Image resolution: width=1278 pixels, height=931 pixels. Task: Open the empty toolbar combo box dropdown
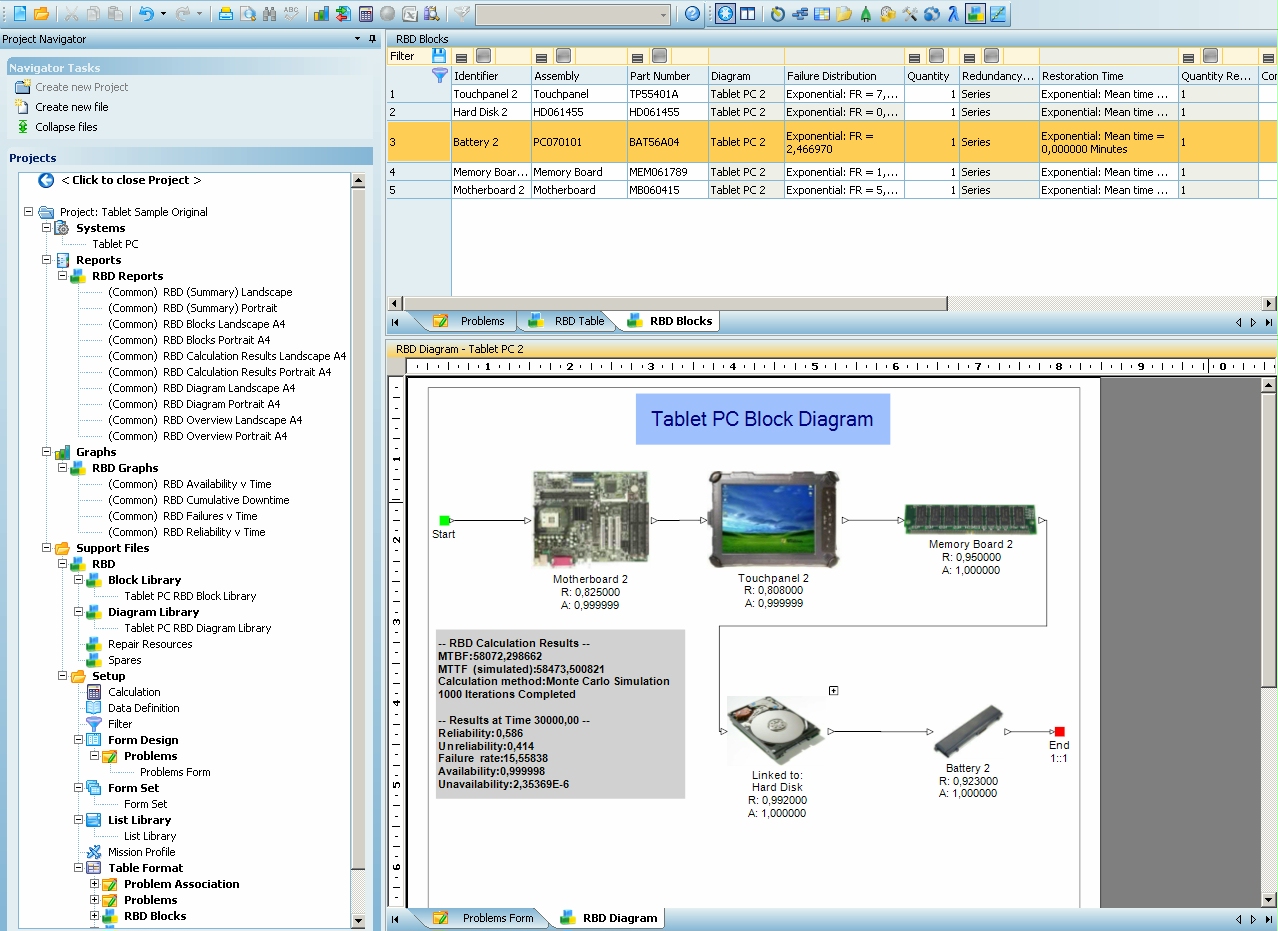pos(663,14)
